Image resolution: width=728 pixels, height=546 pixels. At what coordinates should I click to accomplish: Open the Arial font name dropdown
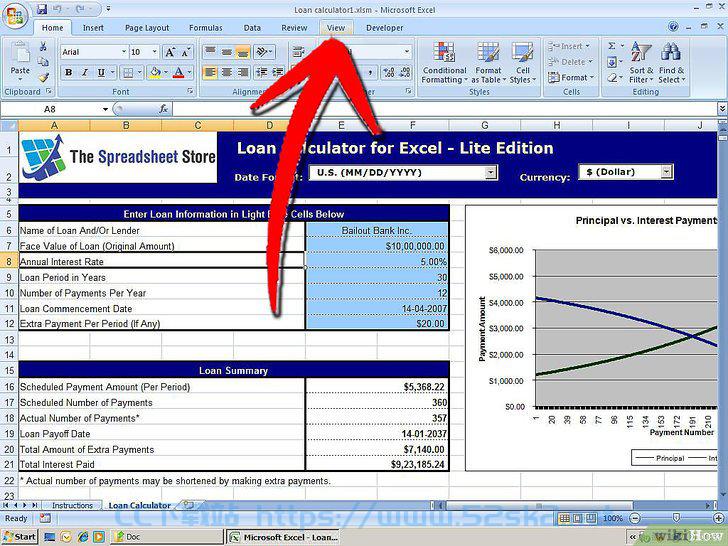(124, 52)
